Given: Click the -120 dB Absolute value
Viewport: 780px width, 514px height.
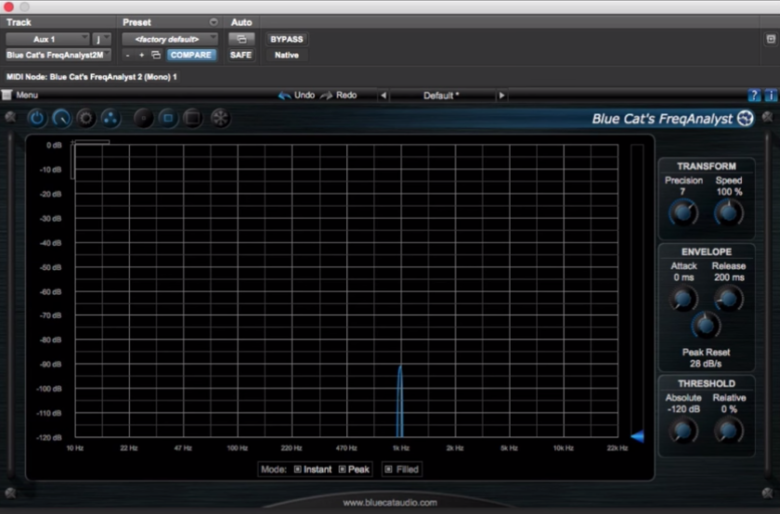Looking at the screenshot, I should [x=683, y=409].
